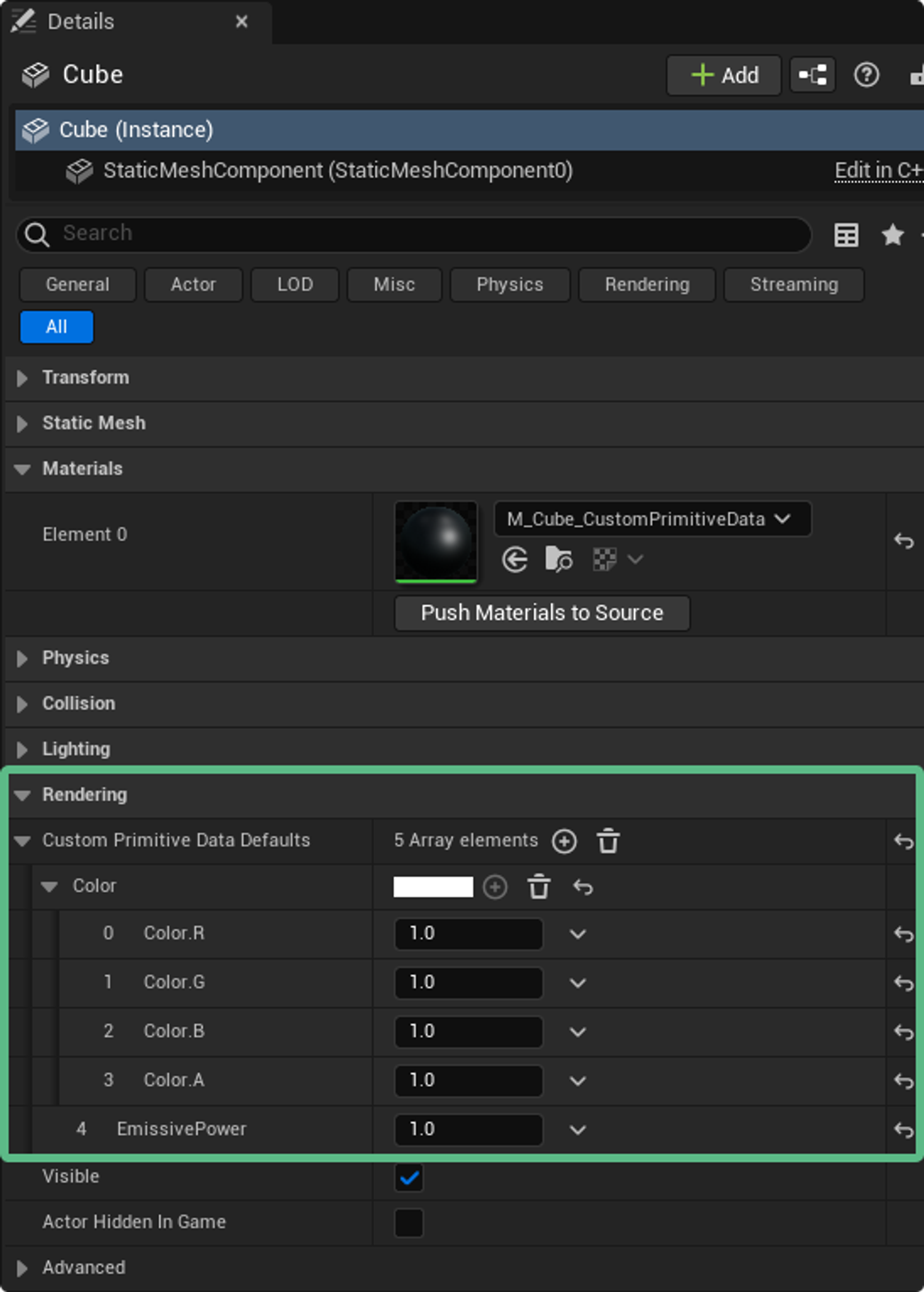Open the Blueprint icon next to Add

click(x=812, y=74)
